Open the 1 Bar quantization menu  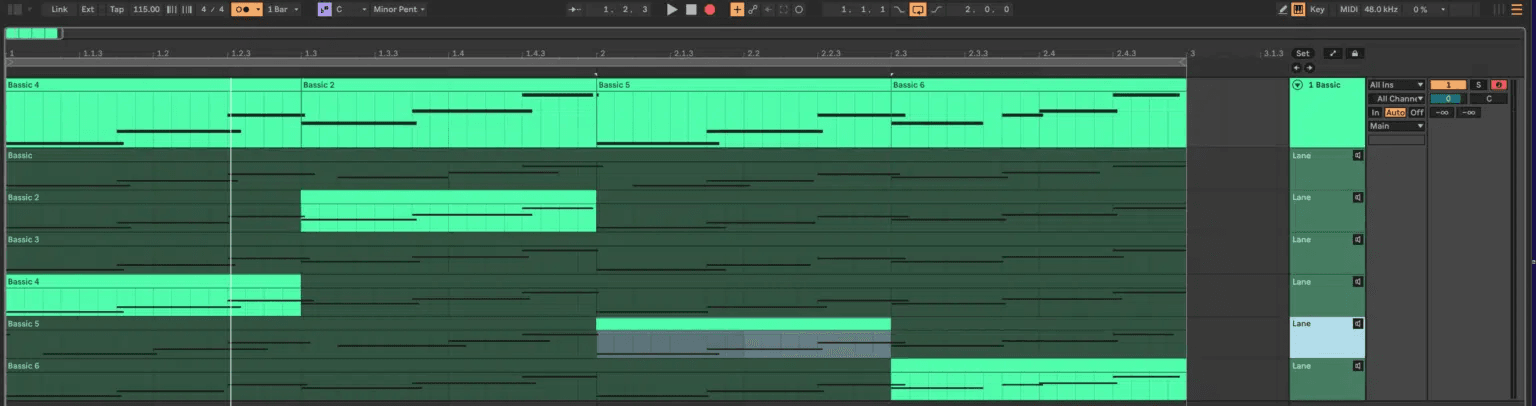[281, 9]
